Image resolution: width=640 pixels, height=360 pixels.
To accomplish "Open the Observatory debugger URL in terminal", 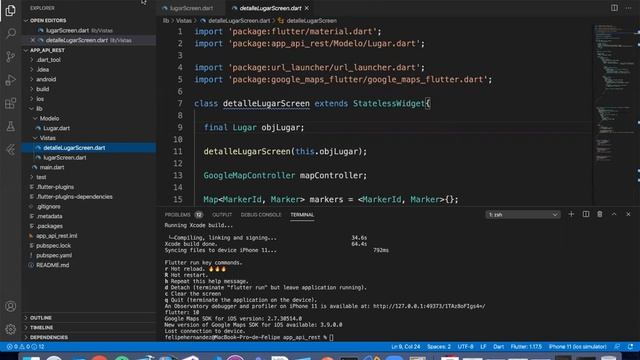I will click(429, 306).
